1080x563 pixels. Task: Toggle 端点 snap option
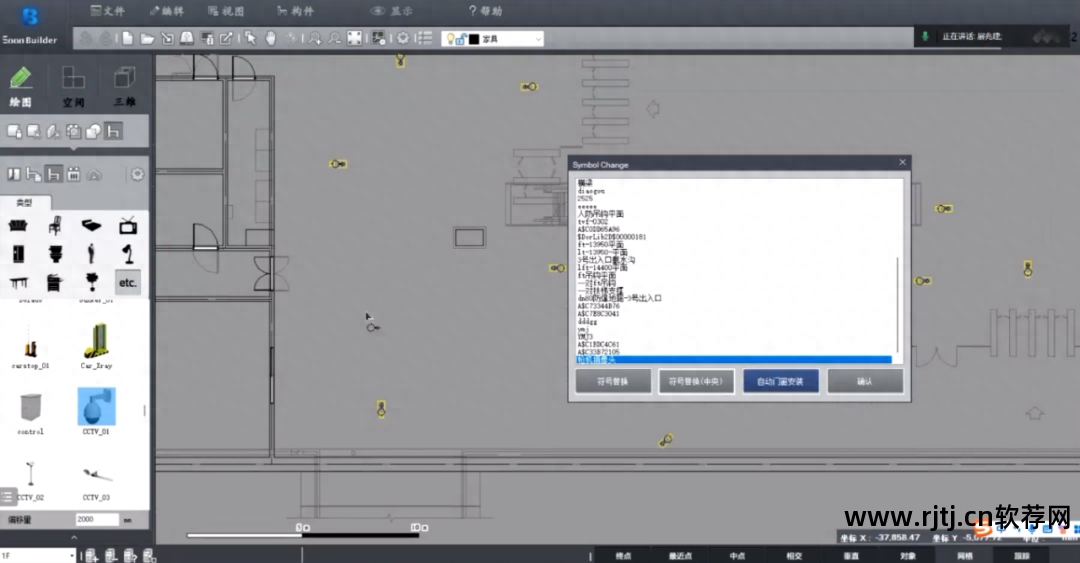pos(623,555)
